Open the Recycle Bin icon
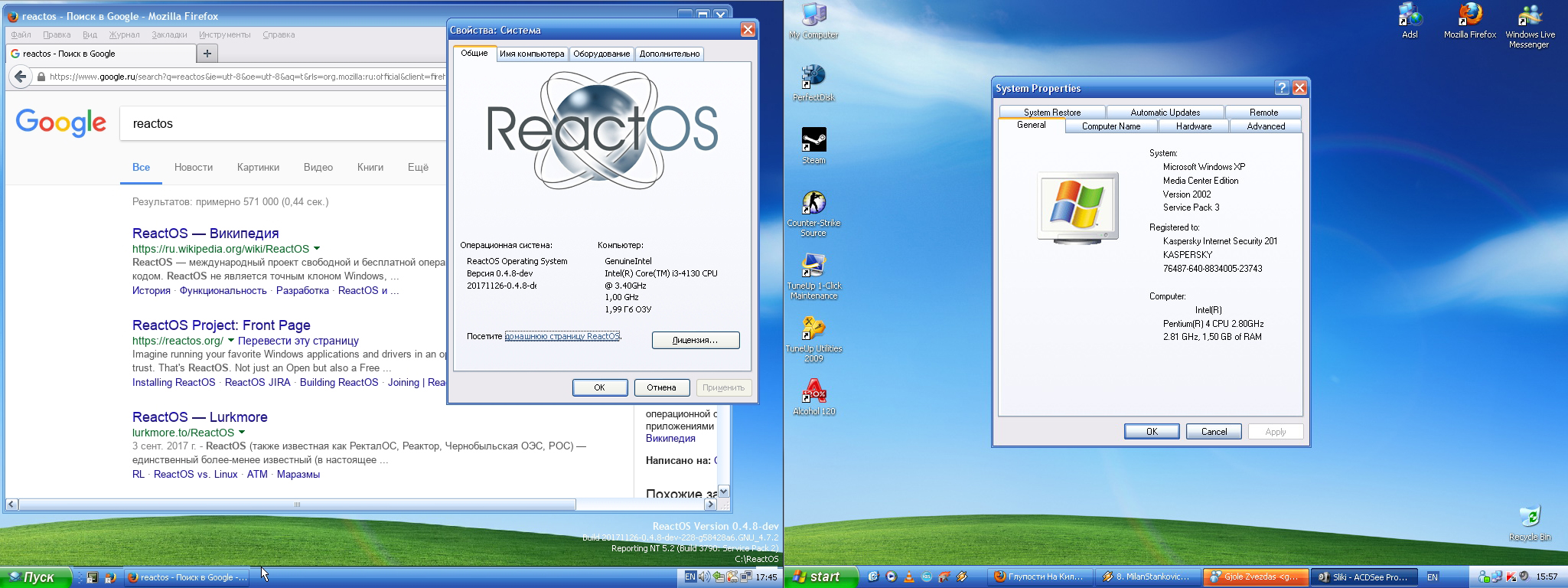Image resolution: width=1568 pixels, height=588 pixels. (x=1530, y=523)
